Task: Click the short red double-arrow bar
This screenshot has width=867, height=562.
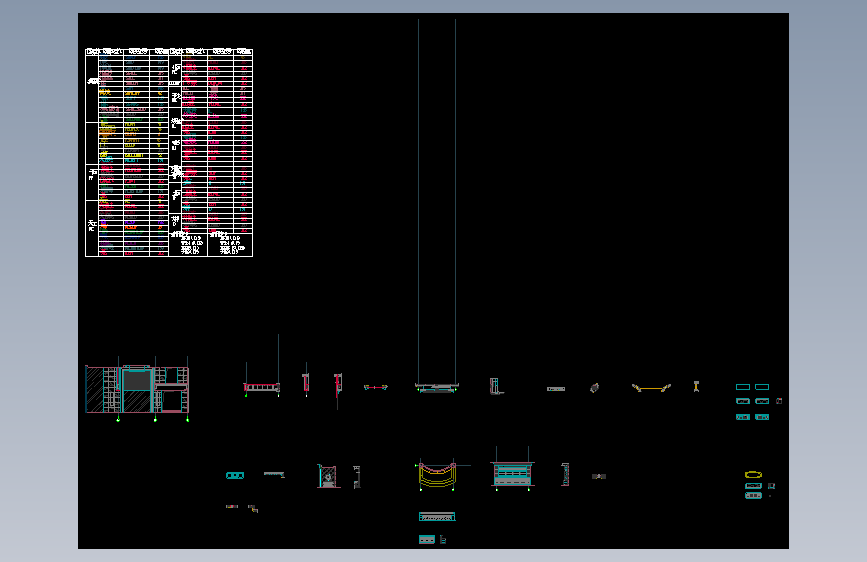Action: click(376, 387)
